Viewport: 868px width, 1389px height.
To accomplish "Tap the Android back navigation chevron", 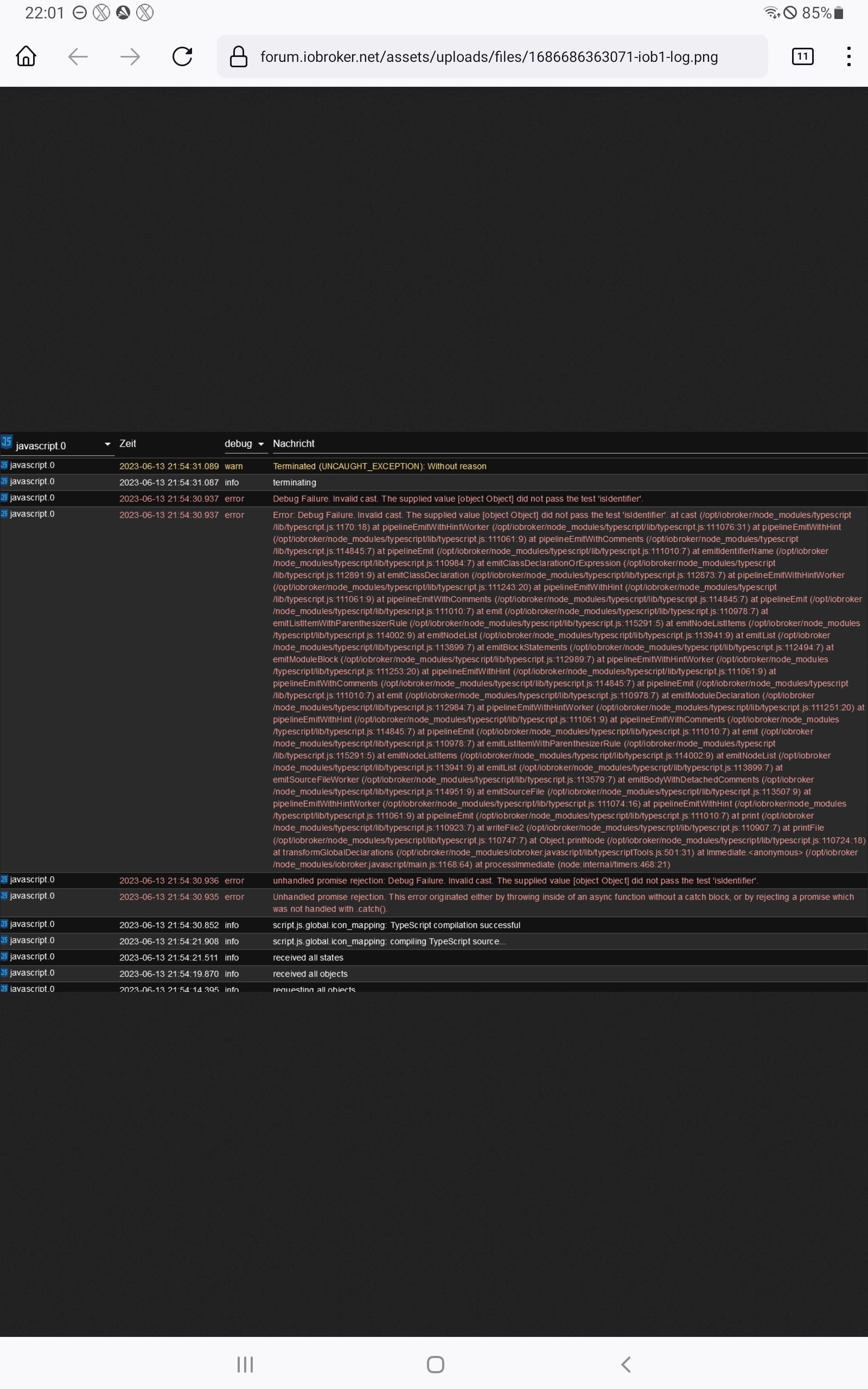I will [626, 1365].
